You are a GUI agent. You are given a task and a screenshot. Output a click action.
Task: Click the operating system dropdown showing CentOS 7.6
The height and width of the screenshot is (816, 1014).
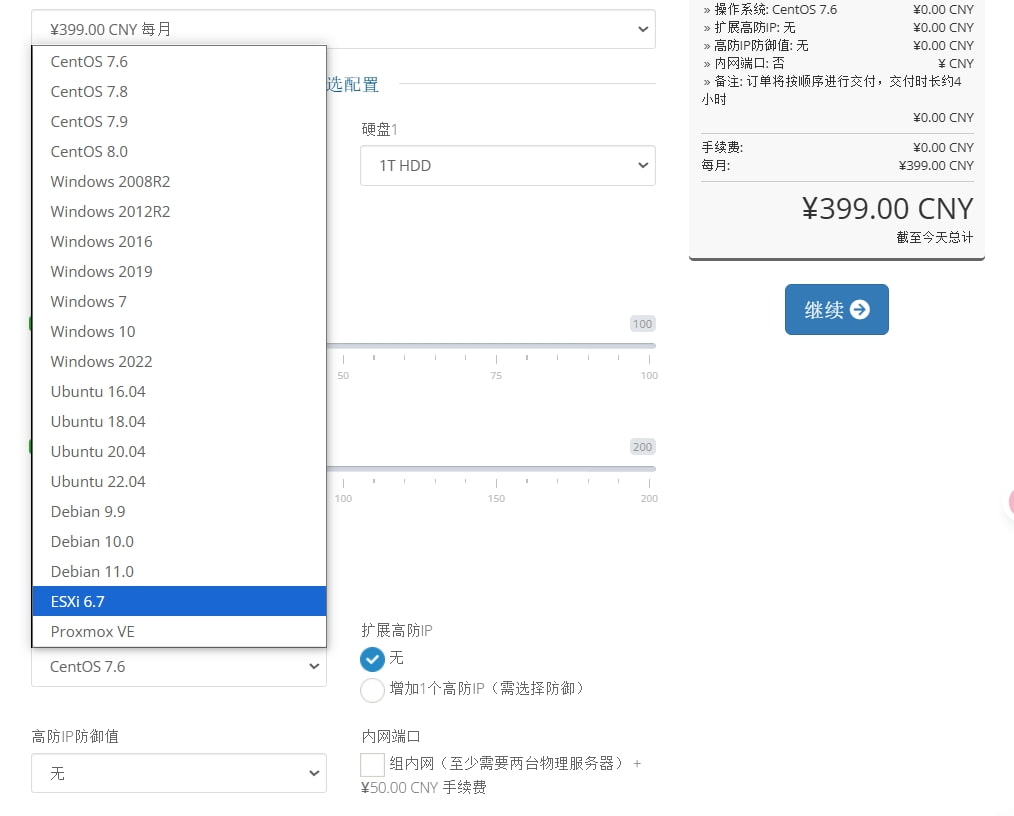(x=179, y=667)
